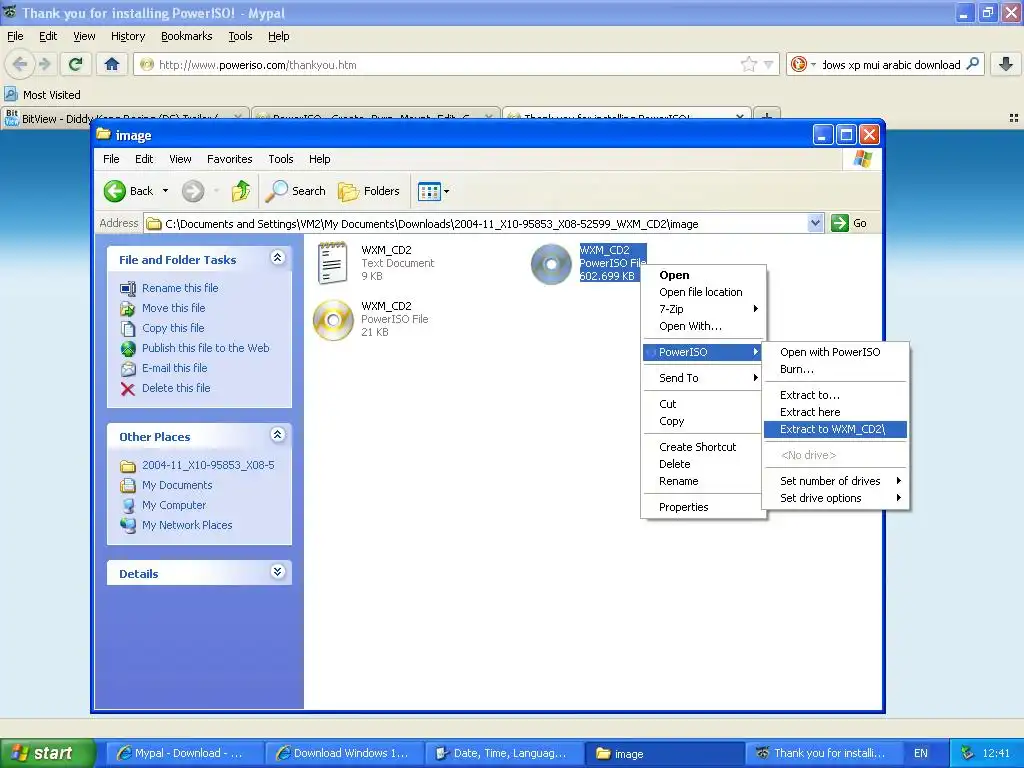The image size is (1024, 768).
Task: Open the Search tool in Explorer toolbar
Action: pyautogui.click(x=295, y=191)
